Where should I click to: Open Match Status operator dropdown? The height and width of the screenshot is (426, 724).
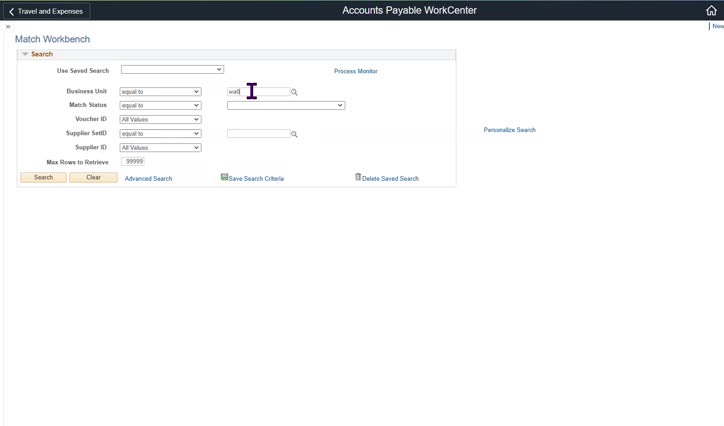(160, 106)
